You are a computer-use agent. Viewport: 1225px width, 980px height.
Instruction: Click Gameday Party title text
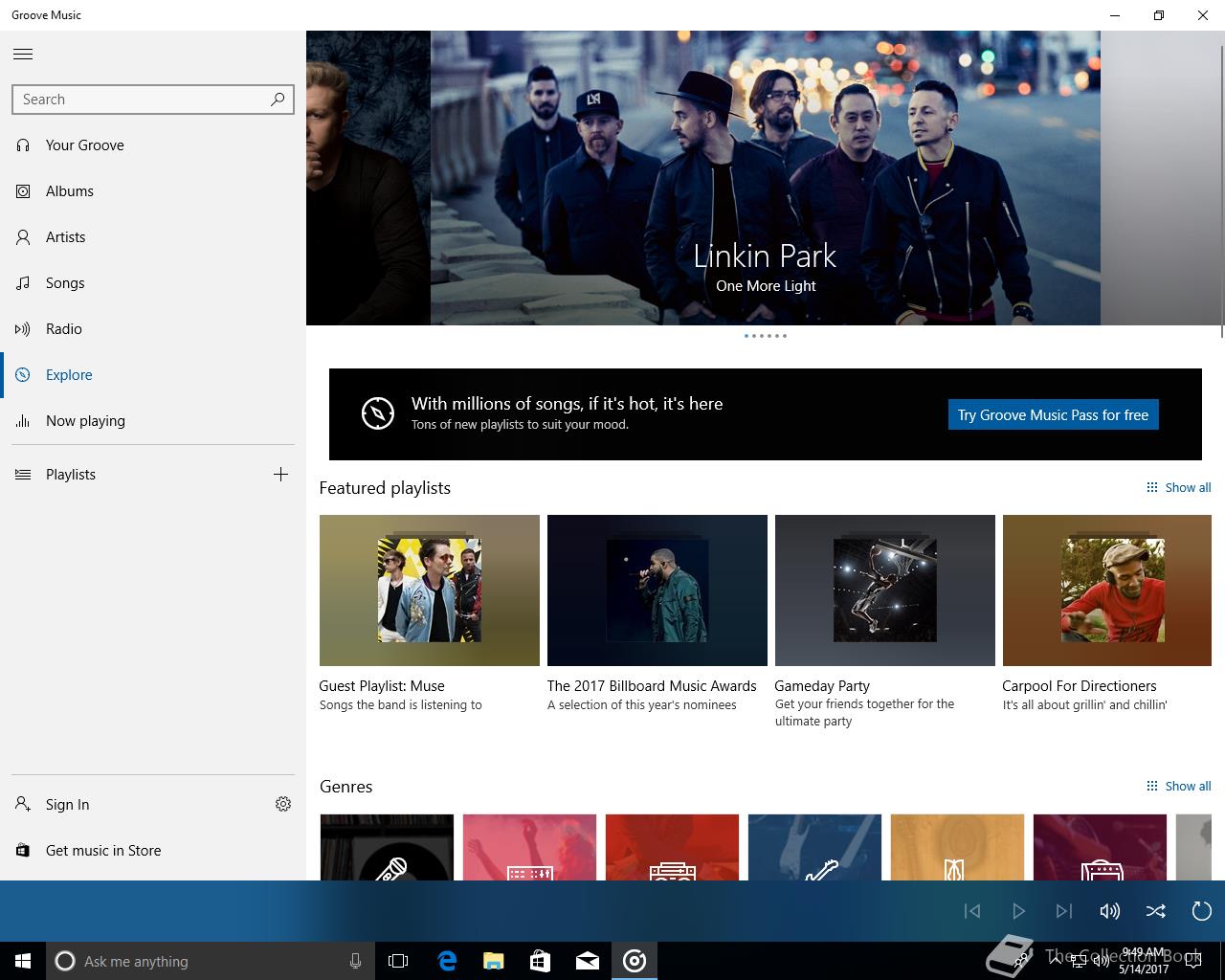[x=822, y=686]
